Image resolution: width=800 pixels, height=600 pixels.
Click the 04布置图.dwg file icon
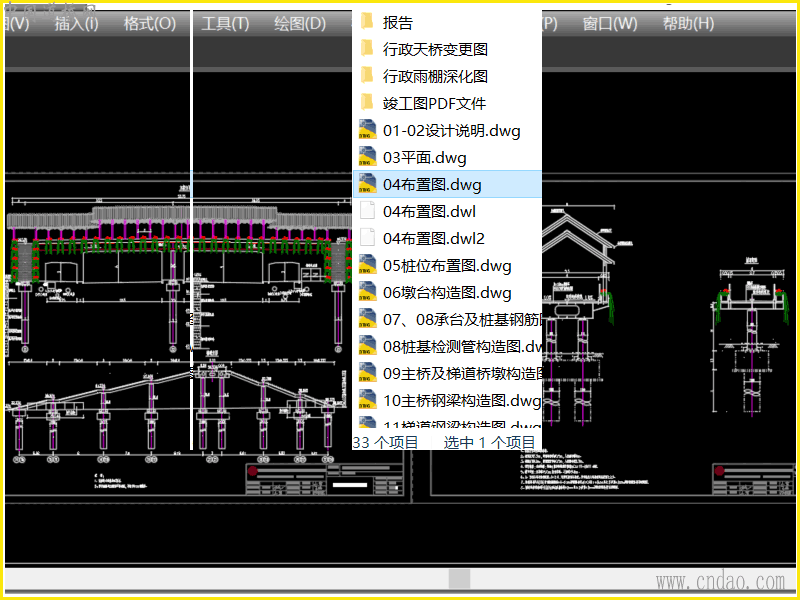tap(367, 184)
